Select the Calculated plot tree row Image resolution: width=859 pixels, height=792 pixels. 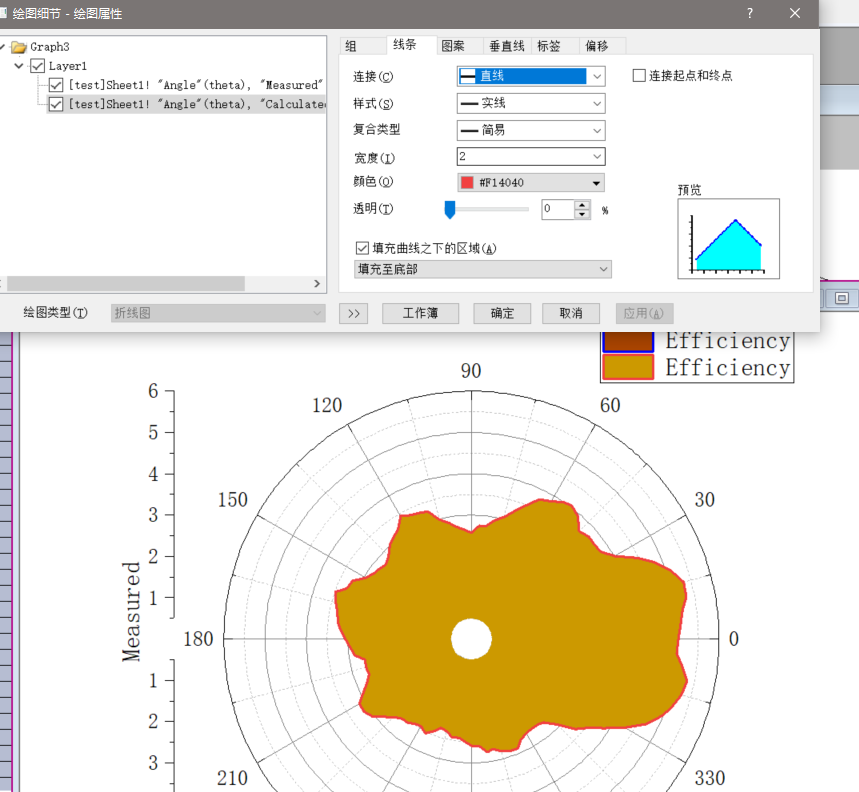(196, 104)
